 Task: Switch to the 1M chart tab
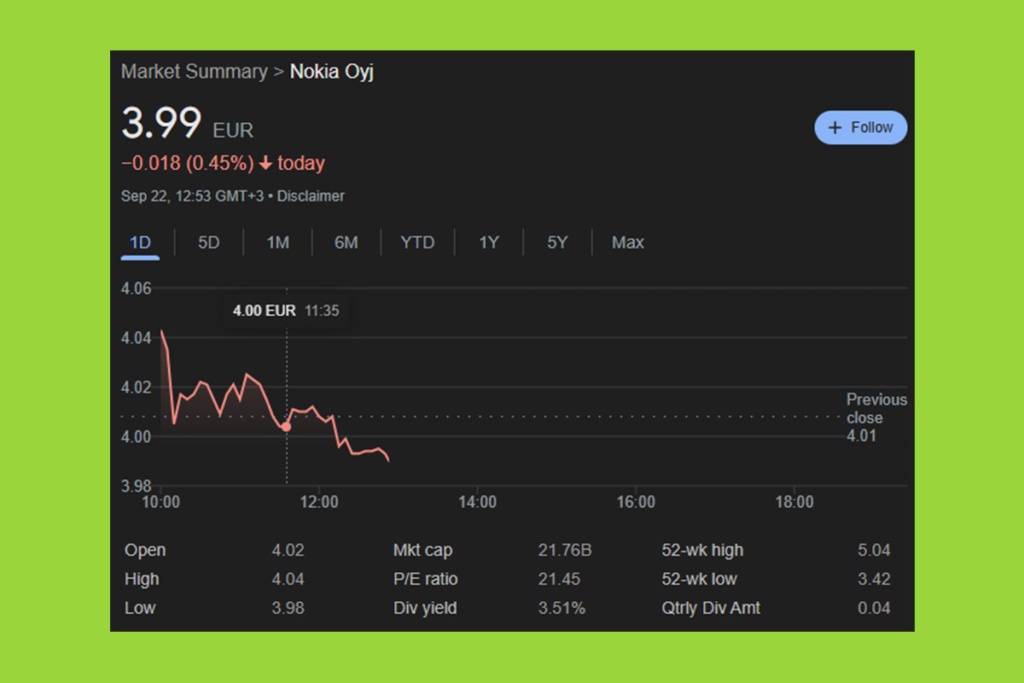tap(277, 242)
